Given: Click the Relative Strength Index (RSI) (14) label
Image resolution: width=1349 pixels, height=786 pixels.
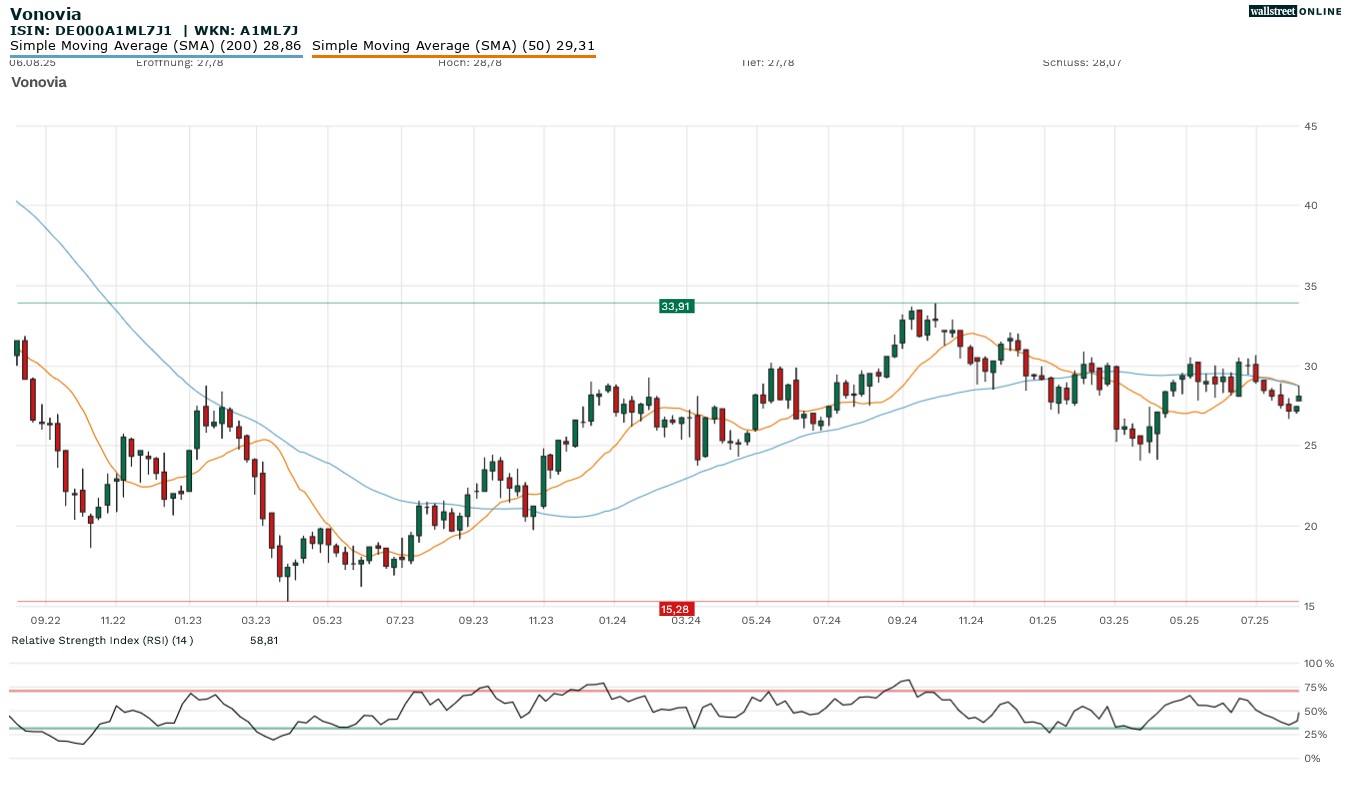Looking at the screenshot, I should point(102,640).
